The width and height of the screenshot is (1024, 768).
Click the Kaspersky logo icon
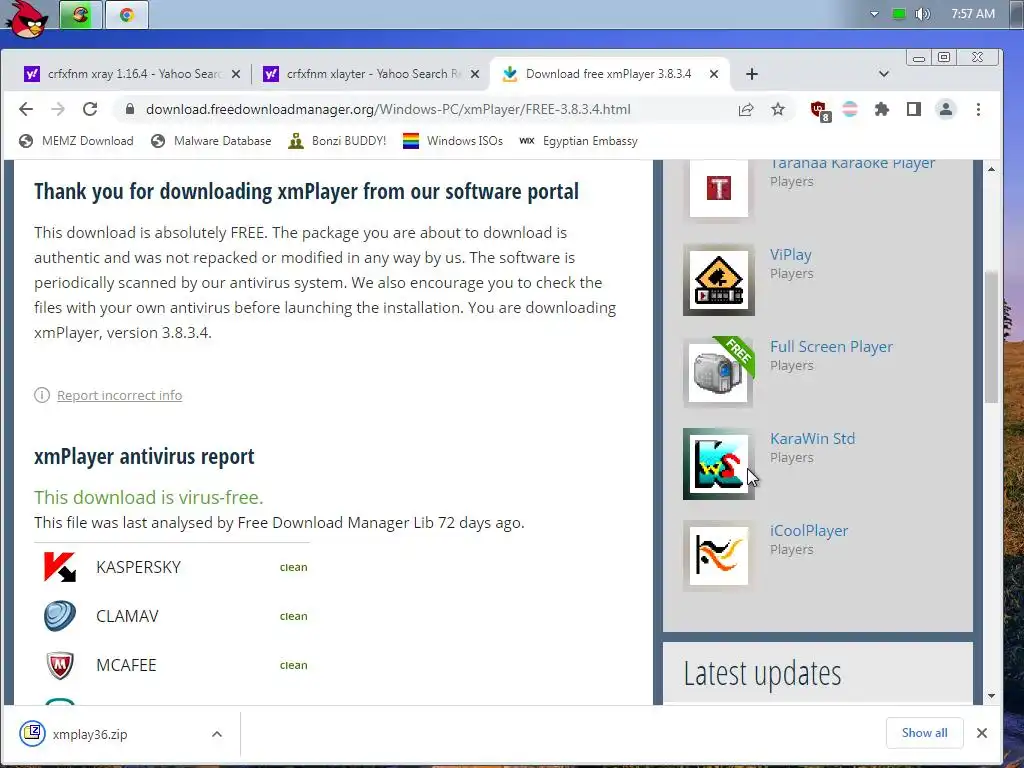click(x=59, y=567)
